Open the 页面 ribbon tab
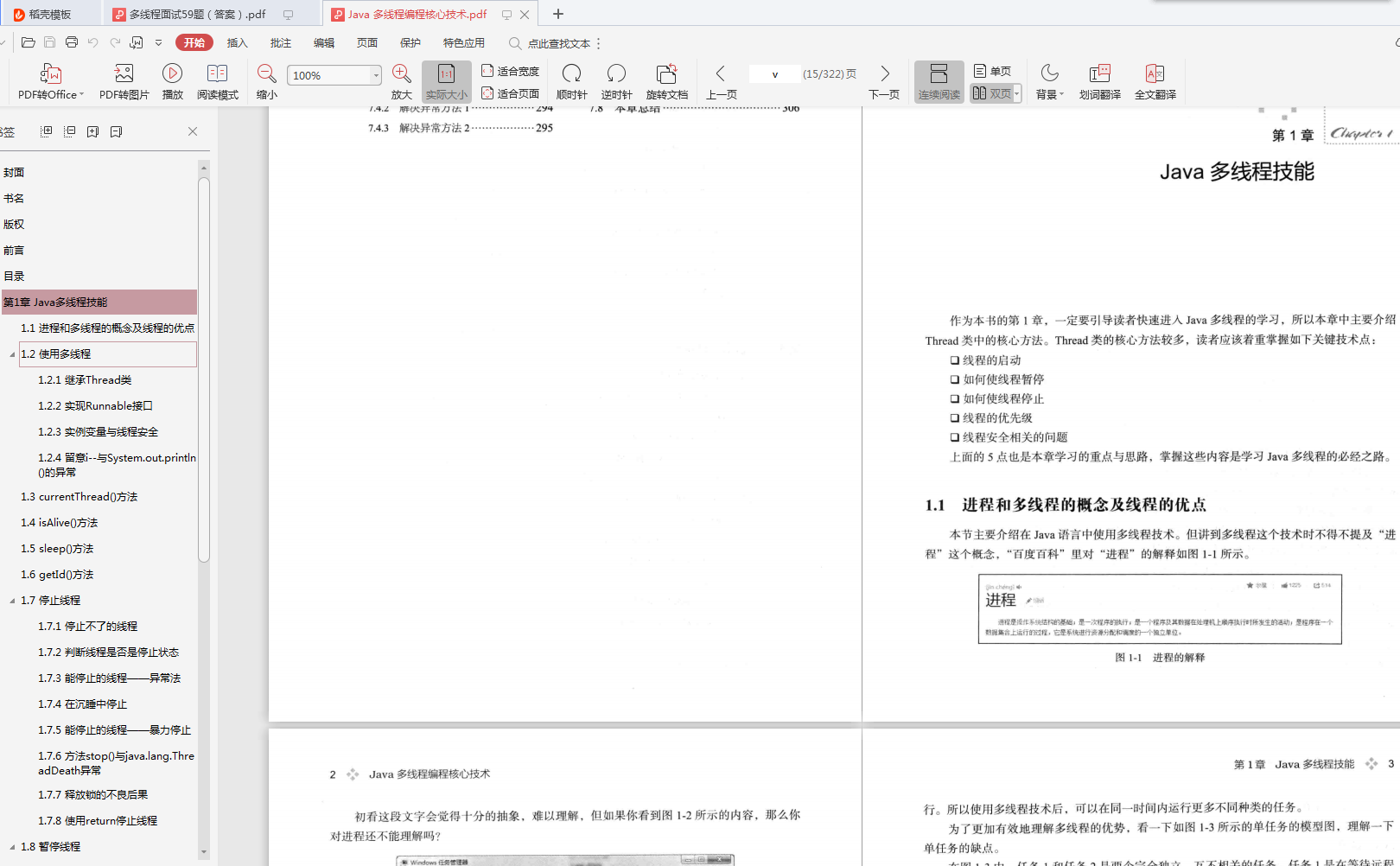Image resolution: width=1400 pixels, height=866 pixels. (366, 42)
